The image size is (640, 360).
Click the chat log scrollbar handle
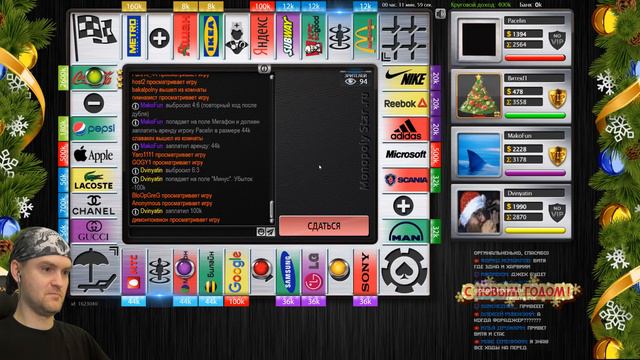pyautogui.click(x=271, y=211)
